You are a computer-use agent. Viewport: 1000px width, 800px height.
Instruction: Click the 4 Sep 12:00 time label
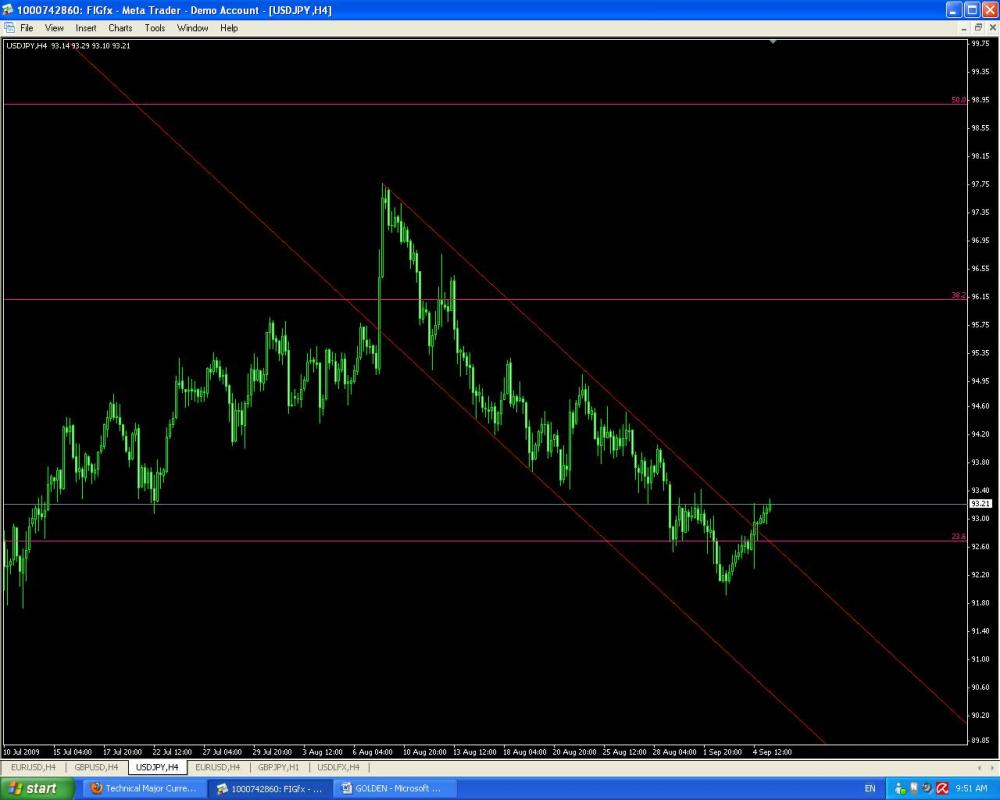[x=772, y=752]
